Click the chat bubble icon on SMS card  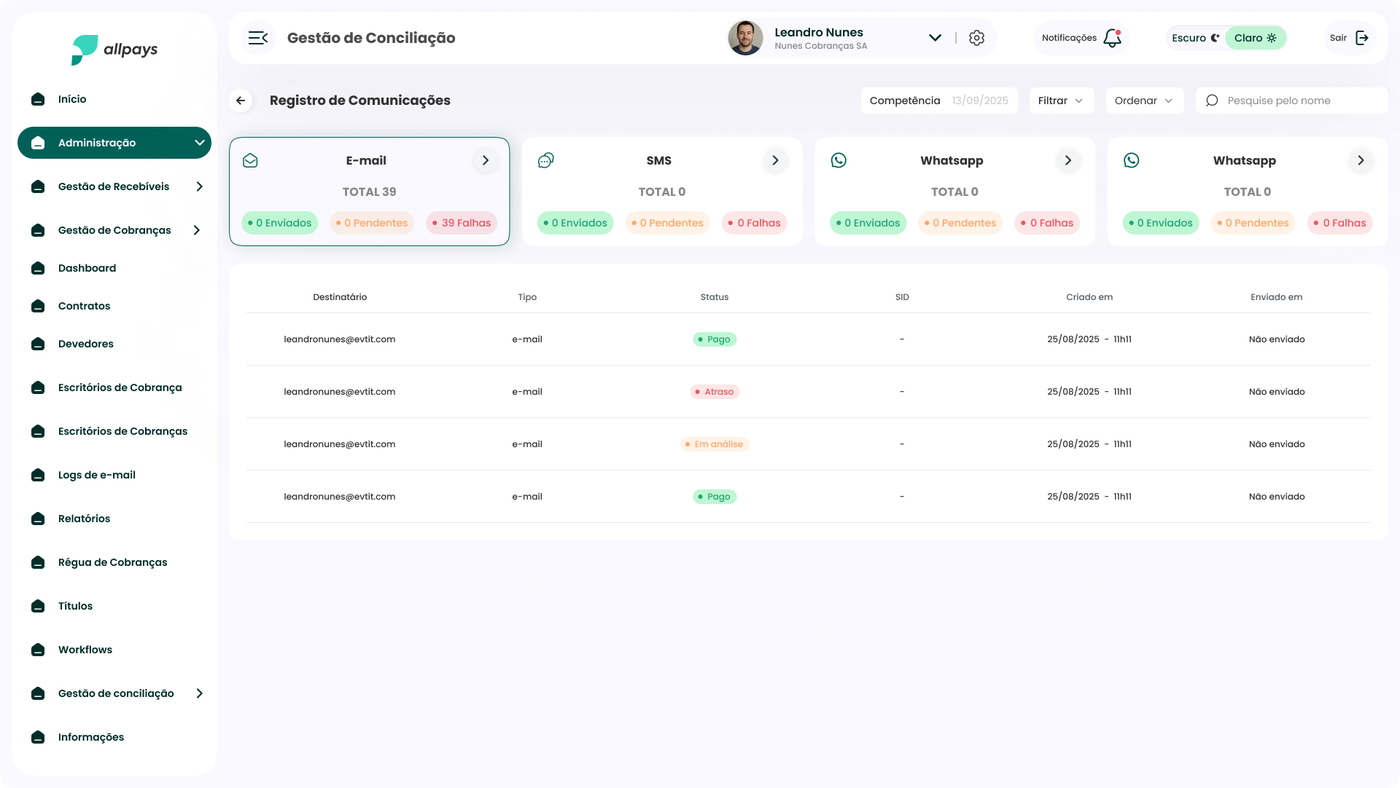pyautogui.click(x=546, y=160)
